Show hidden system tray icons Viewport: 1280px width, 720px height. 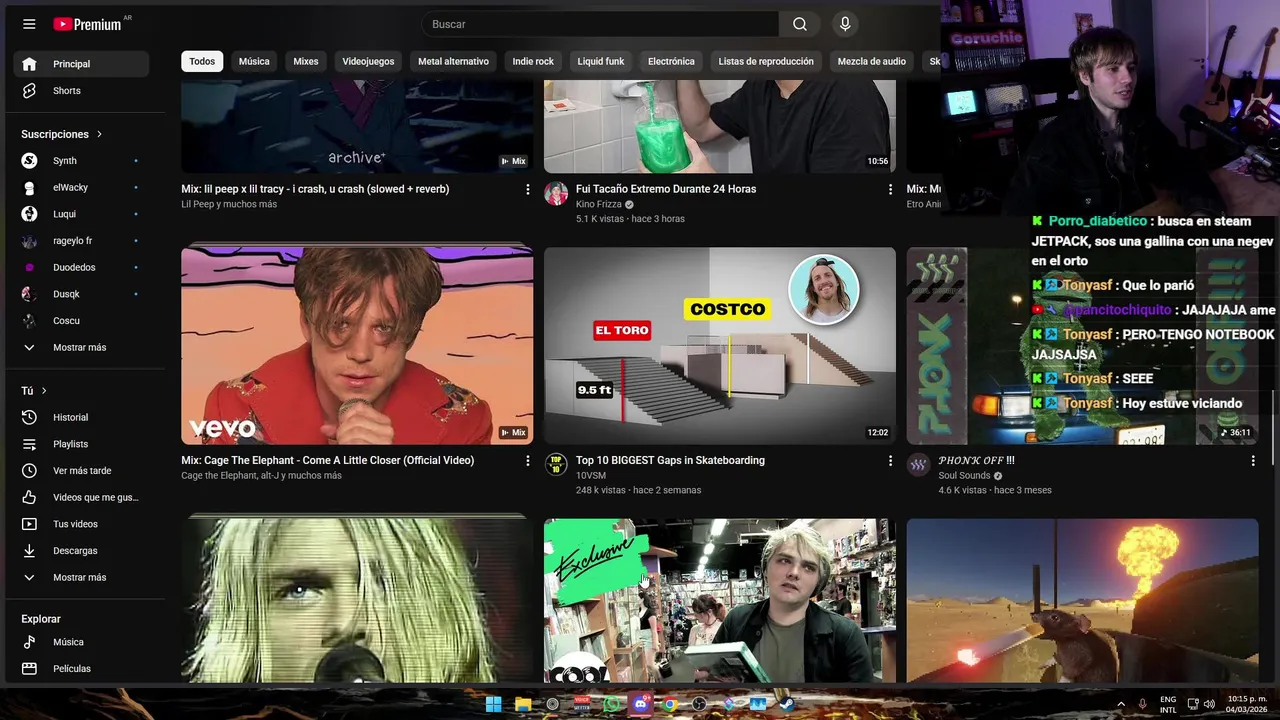(x=1120, y=704)
